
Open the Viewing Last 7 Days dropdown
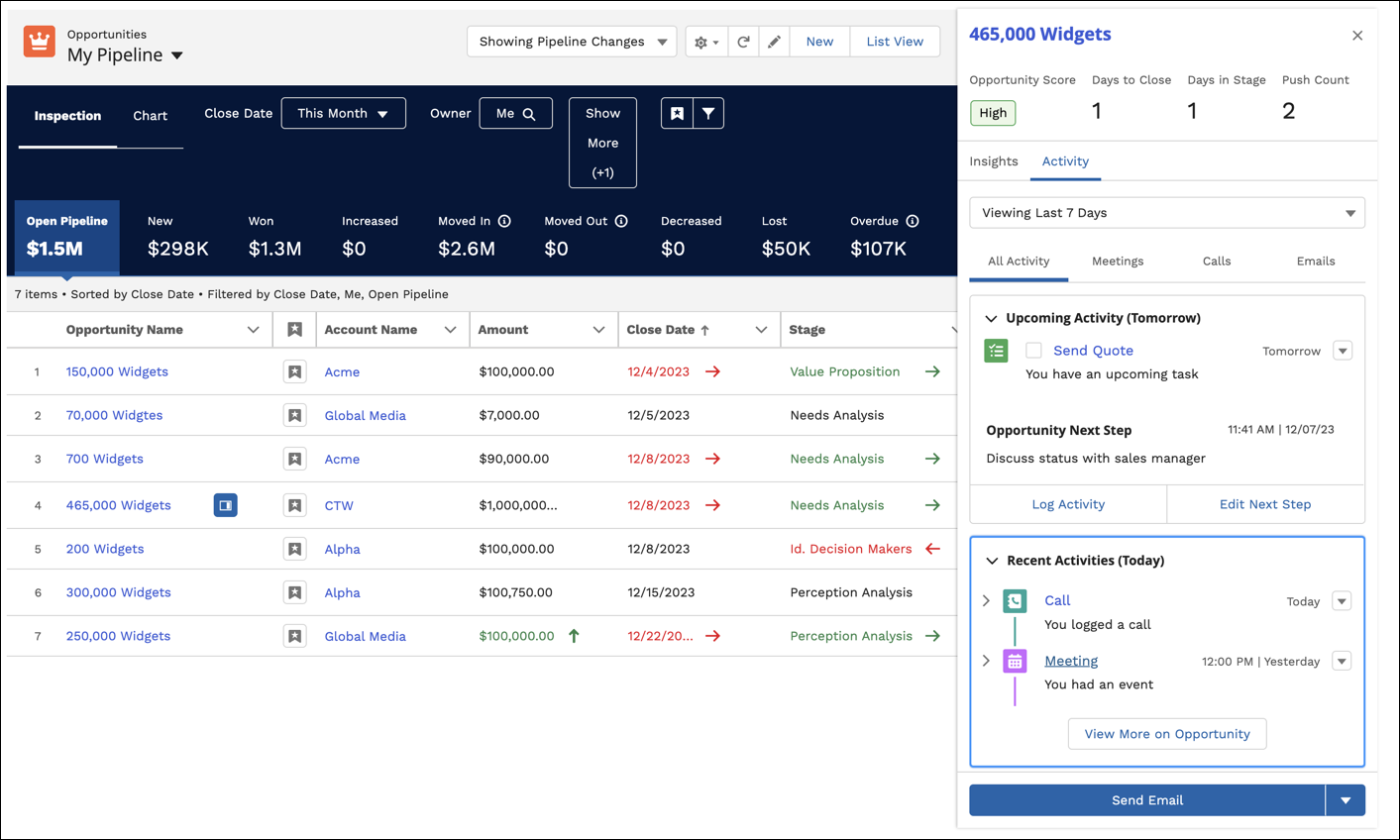pos(1166,213)
